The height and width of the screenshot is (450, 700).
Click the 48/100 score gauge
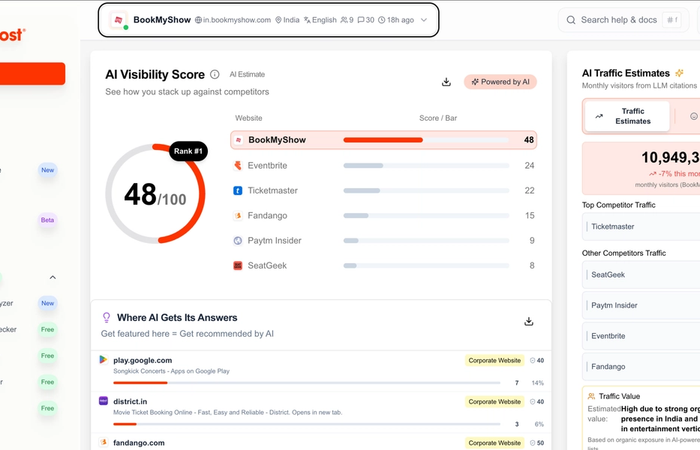(155, 194)
